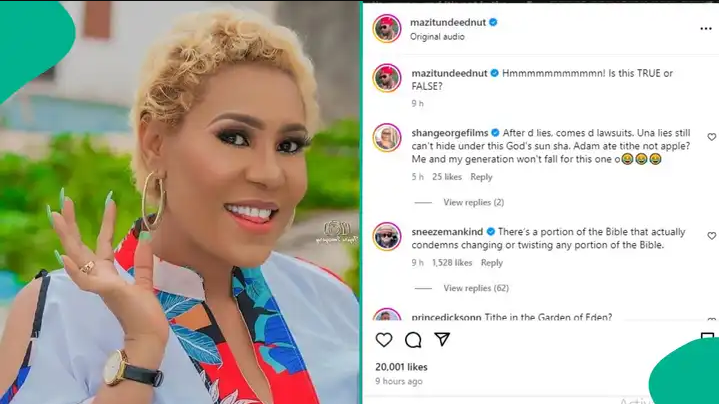Open the Original audio link
719x404 pixels.
coord(437,37)
